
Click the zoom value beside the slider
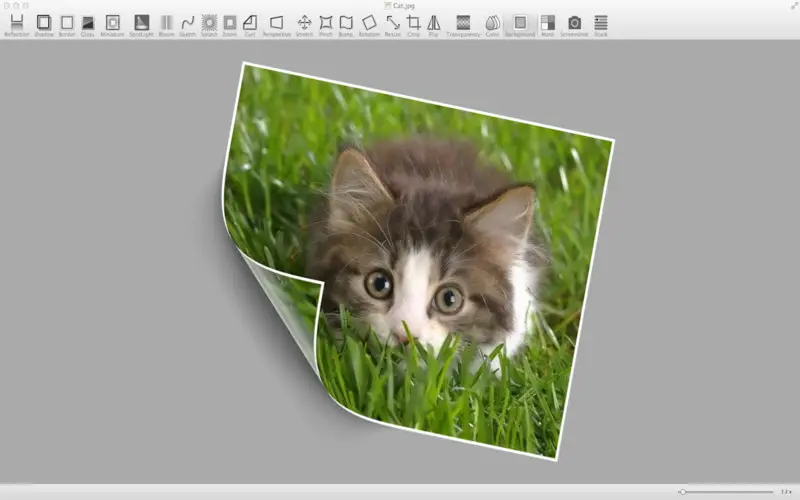click(x=786, y=492)
